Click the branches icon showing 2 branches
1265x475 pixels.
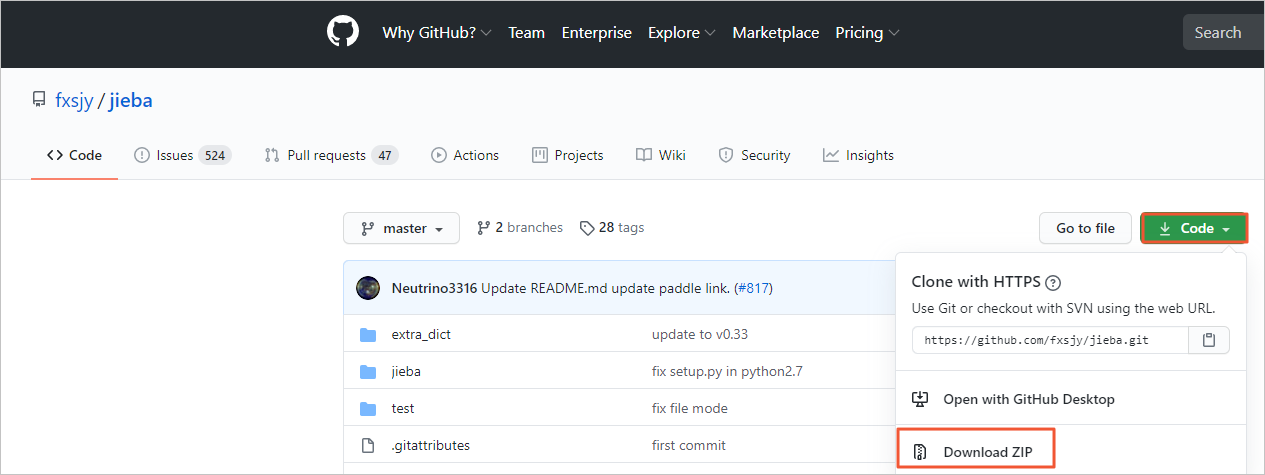click(484, 228)
